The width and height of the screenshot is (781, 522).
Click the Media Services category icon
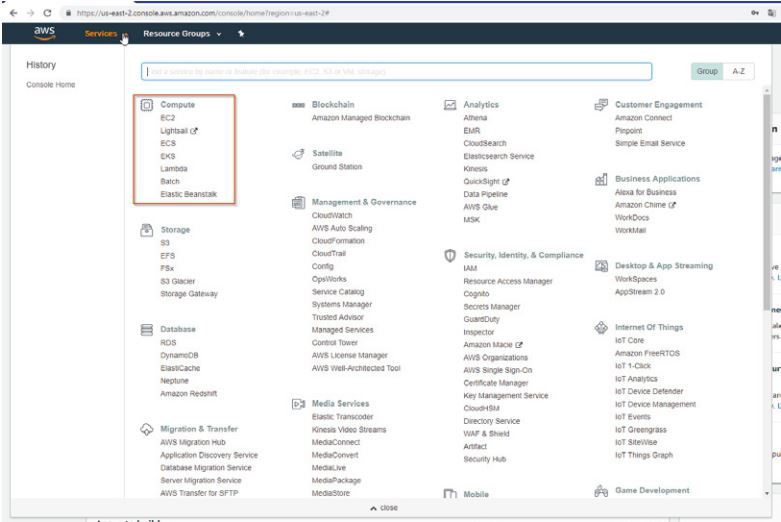point(298,404)
